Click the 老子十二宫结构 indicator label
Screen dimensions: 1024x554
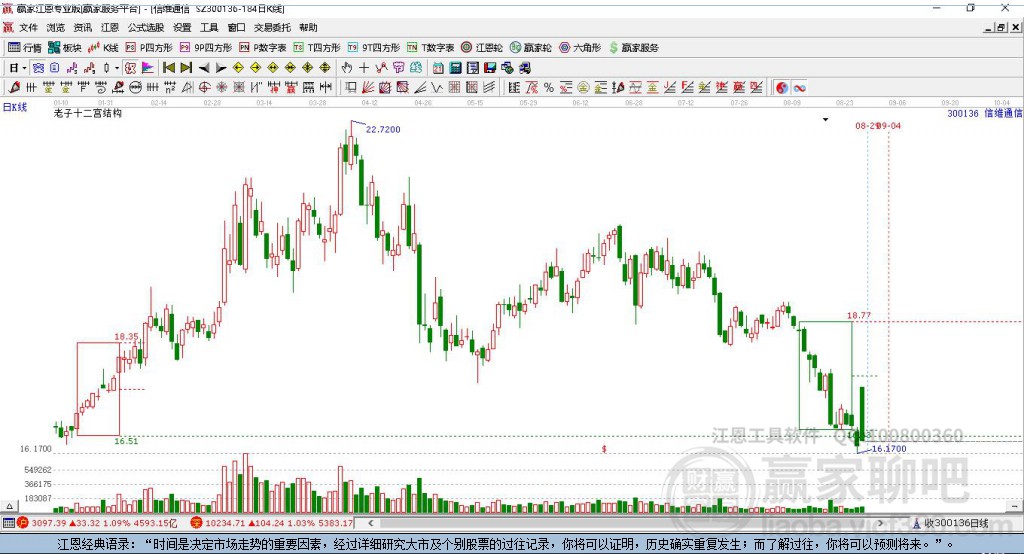click(88, 113)
